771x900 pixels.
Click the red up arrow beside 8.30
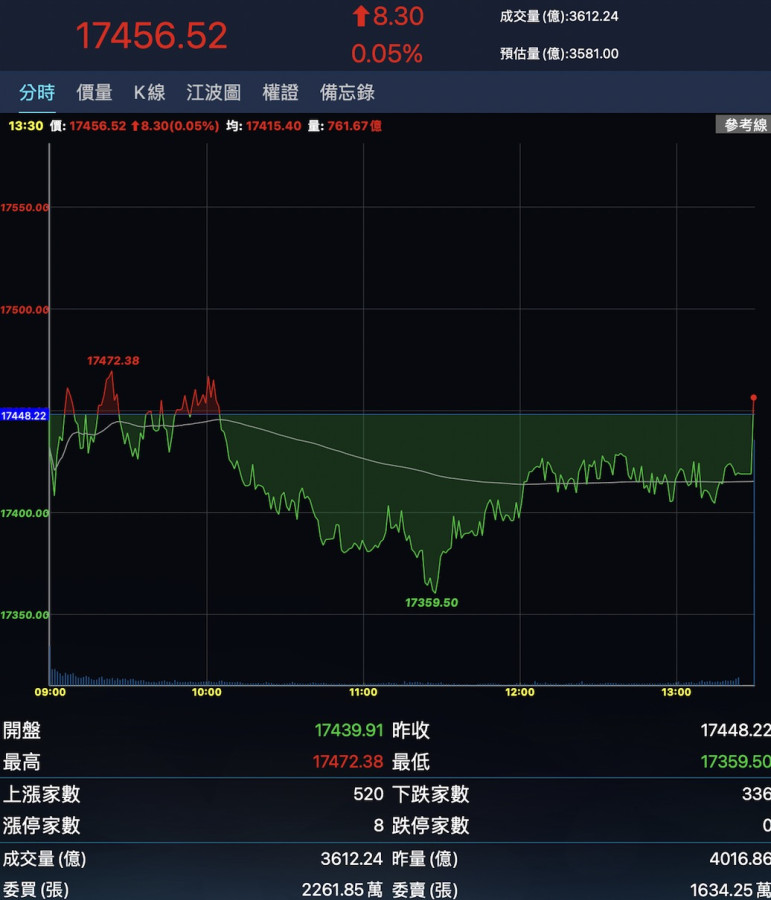pyautogui.click(x=360, y=17)
